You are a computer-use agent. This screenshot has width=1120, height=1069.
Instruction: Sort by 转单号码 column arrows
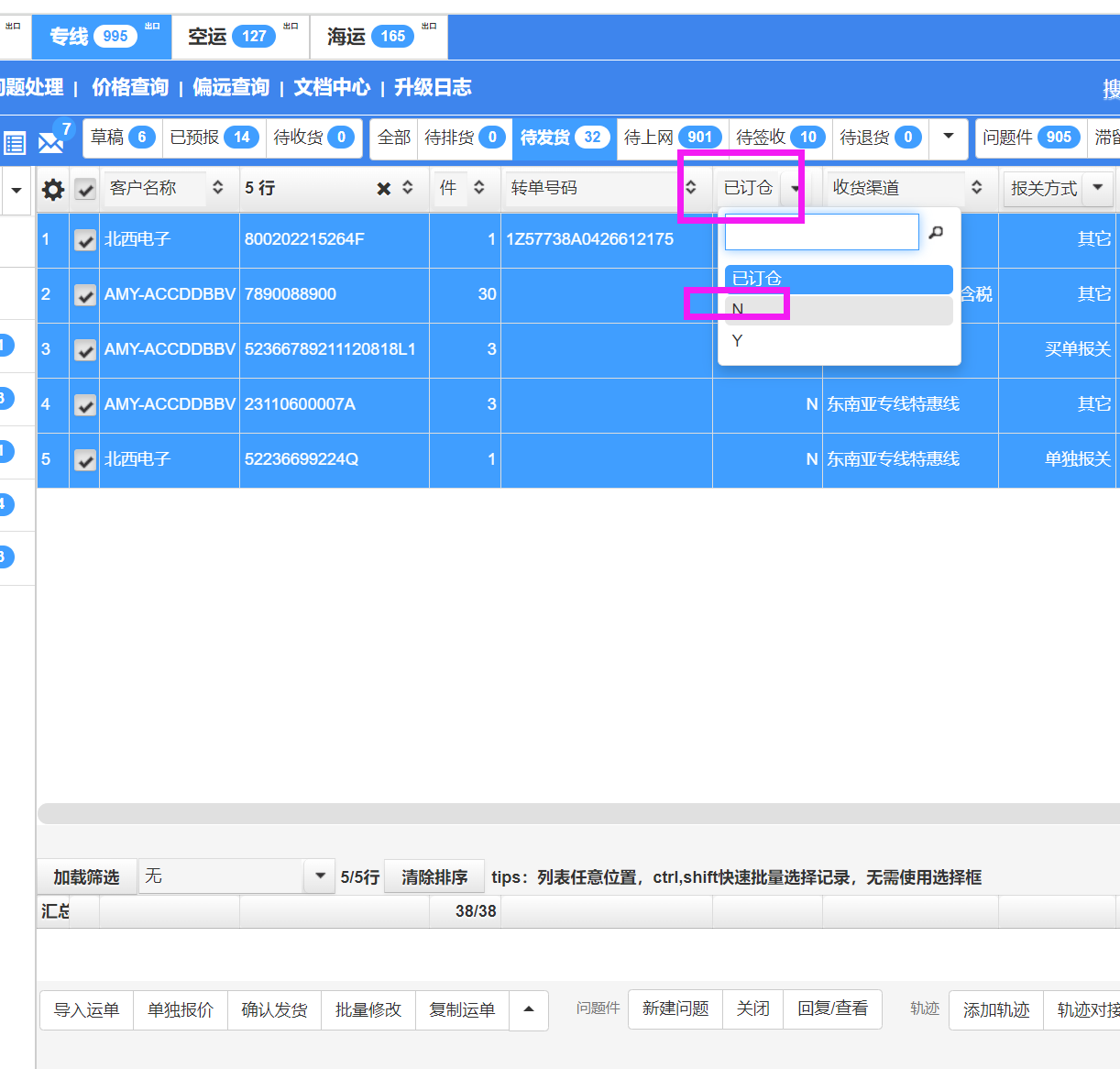691,188
